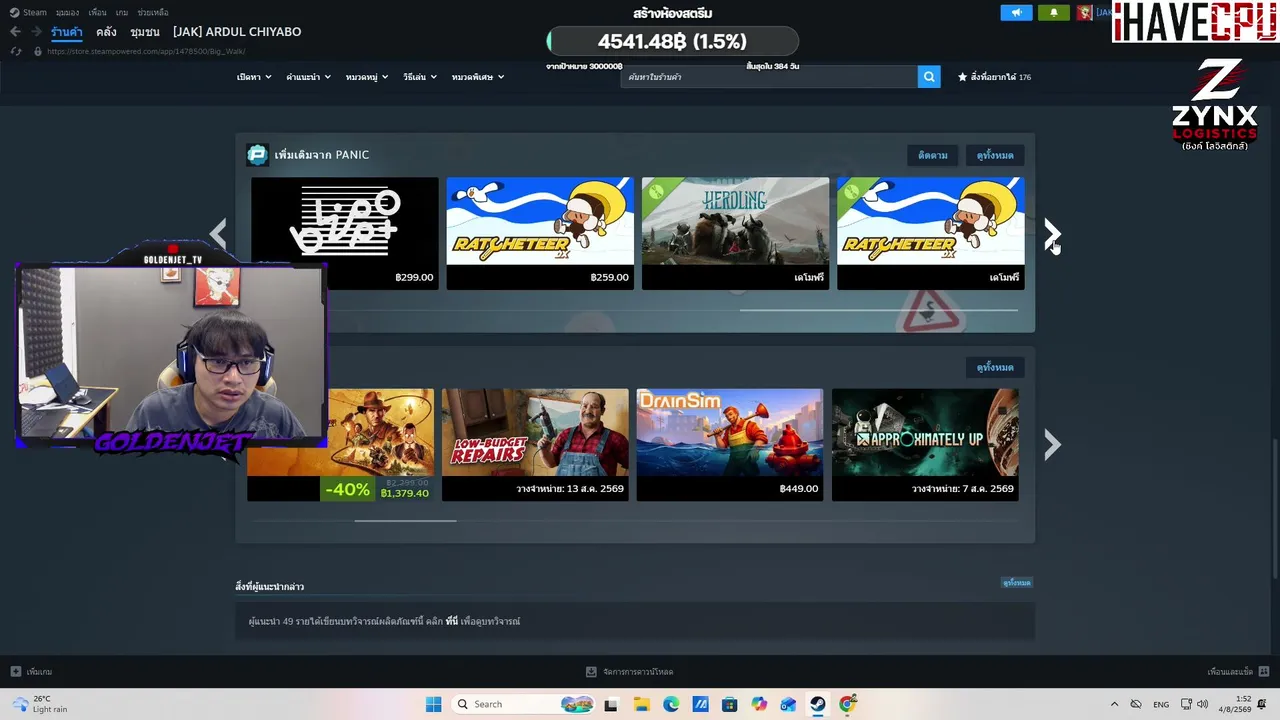Image resolution: width=1280 pixels, height=720 pixels.
Task: Click the ติดตาม (Follow) button for PANIC
Action: tap(933, 155)
